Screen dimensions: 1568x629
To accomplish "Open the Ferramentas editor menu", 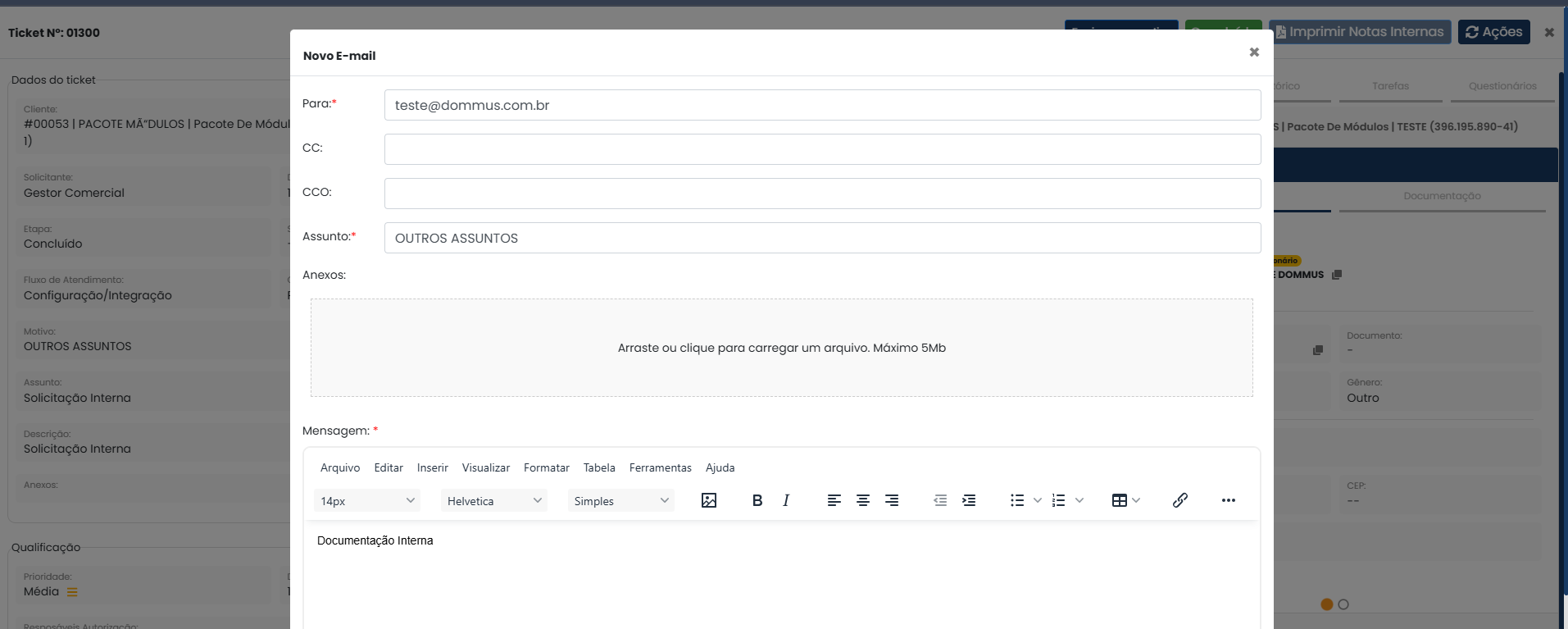I will (661, 467).
